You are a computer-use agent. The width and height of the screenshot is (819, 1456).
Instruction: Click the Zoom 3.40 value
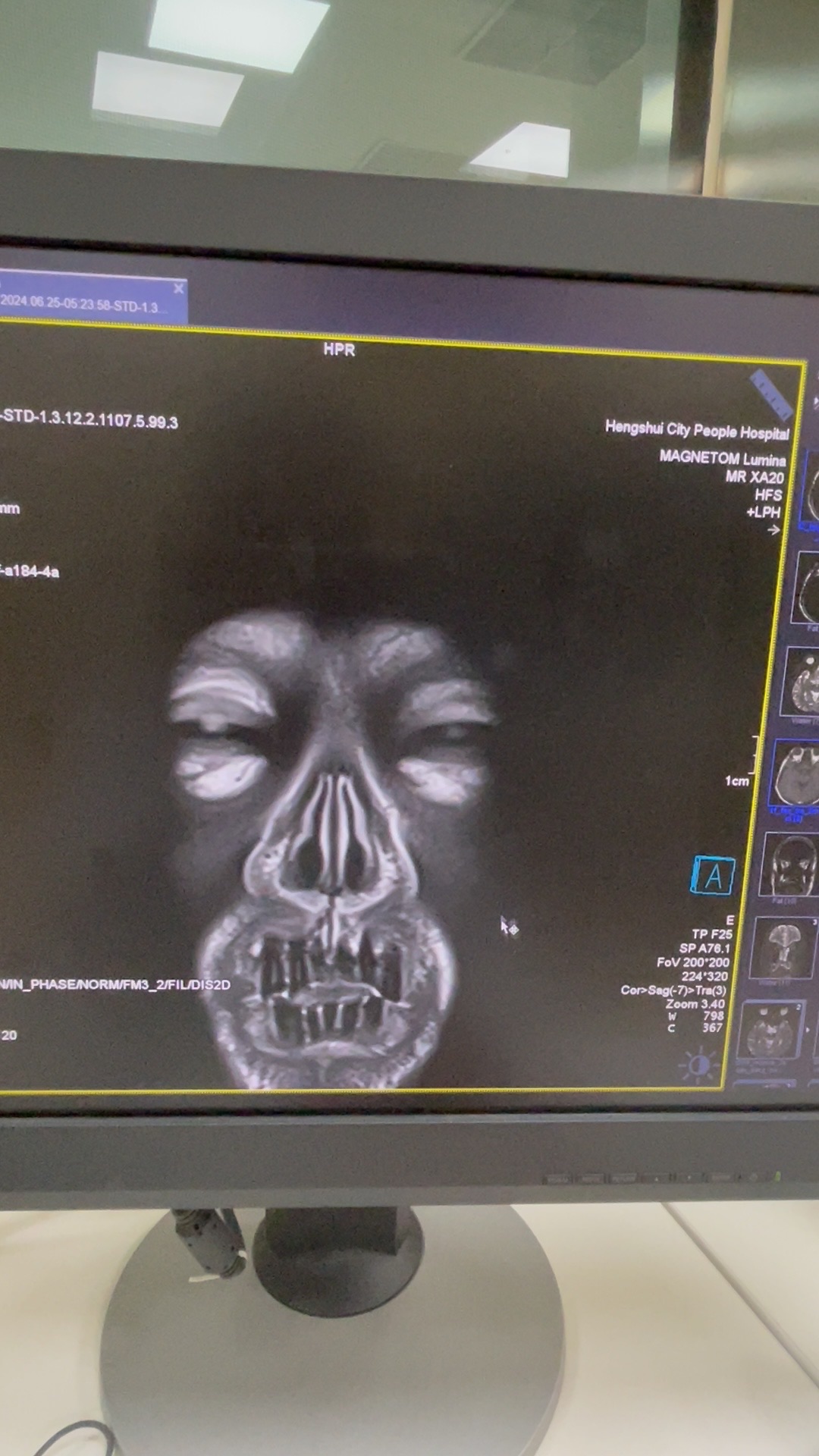click(695, 1003)
